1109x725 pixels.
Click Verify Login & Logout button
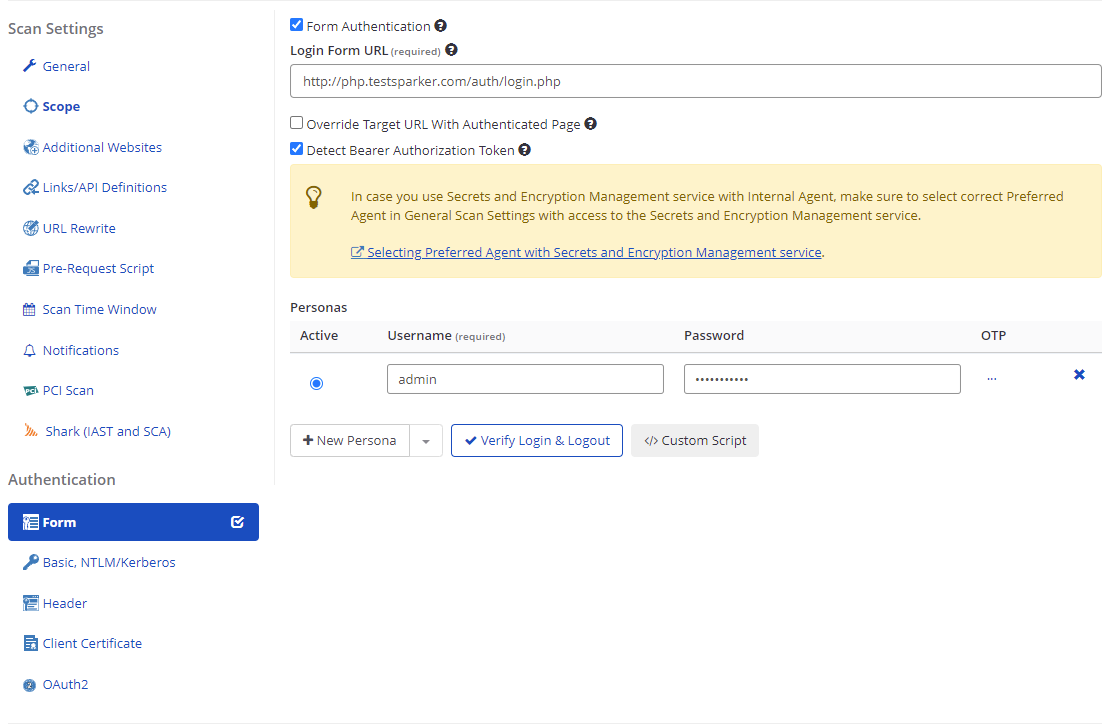click(x=537, y=441)
